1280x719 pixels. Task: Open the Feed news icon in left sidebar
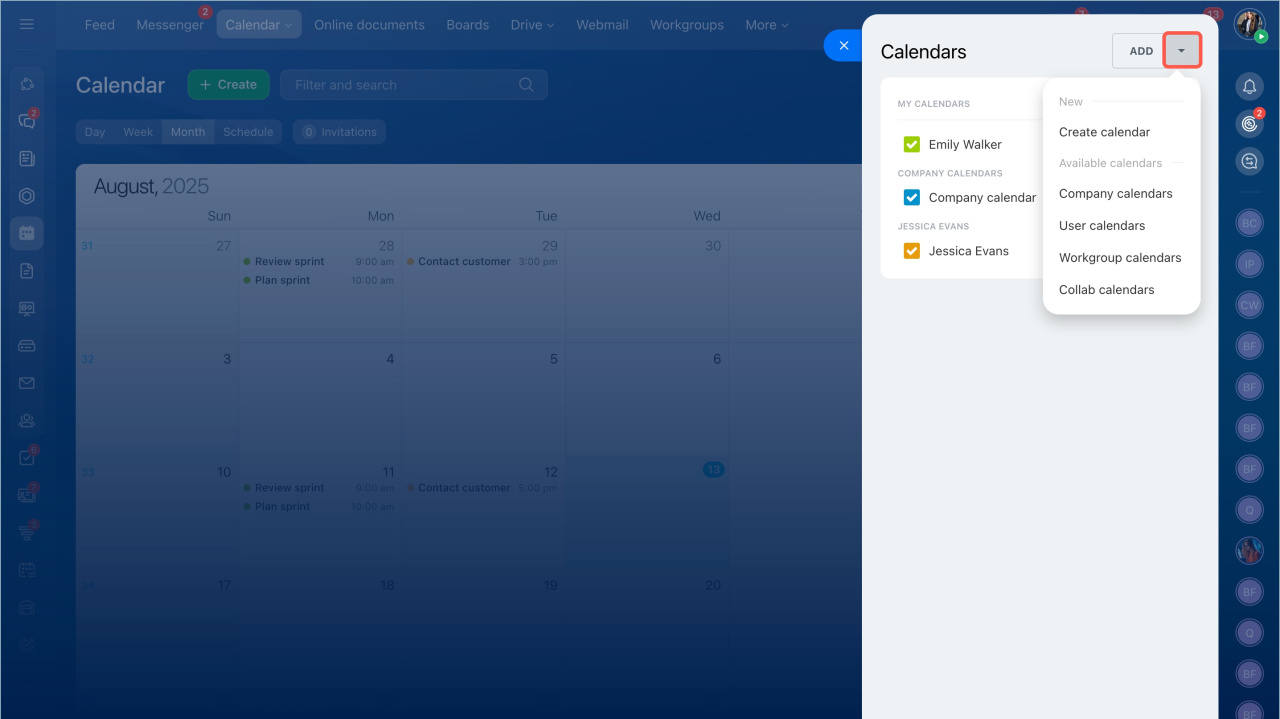pos(27,159)
